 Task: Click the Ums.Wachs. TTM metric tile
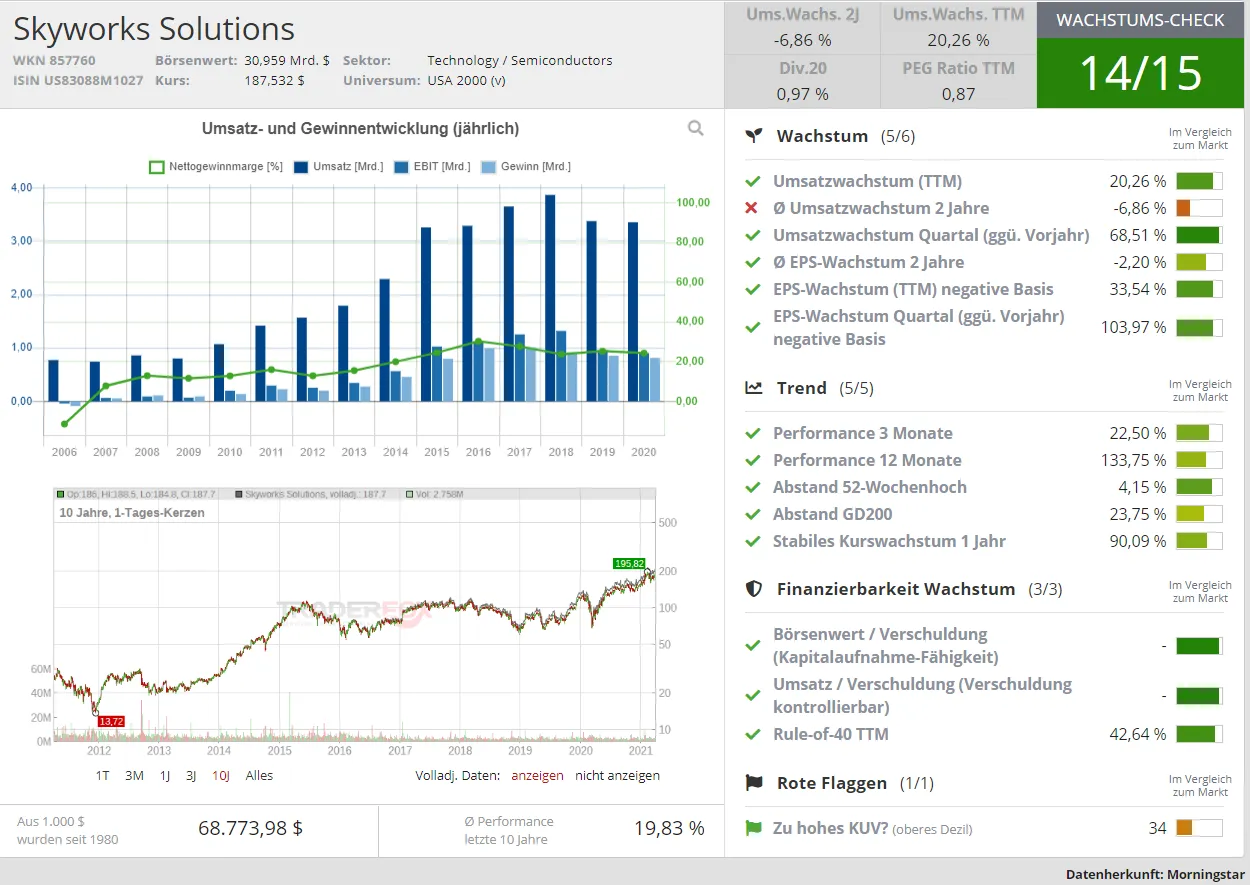click(x=958, y=28)
